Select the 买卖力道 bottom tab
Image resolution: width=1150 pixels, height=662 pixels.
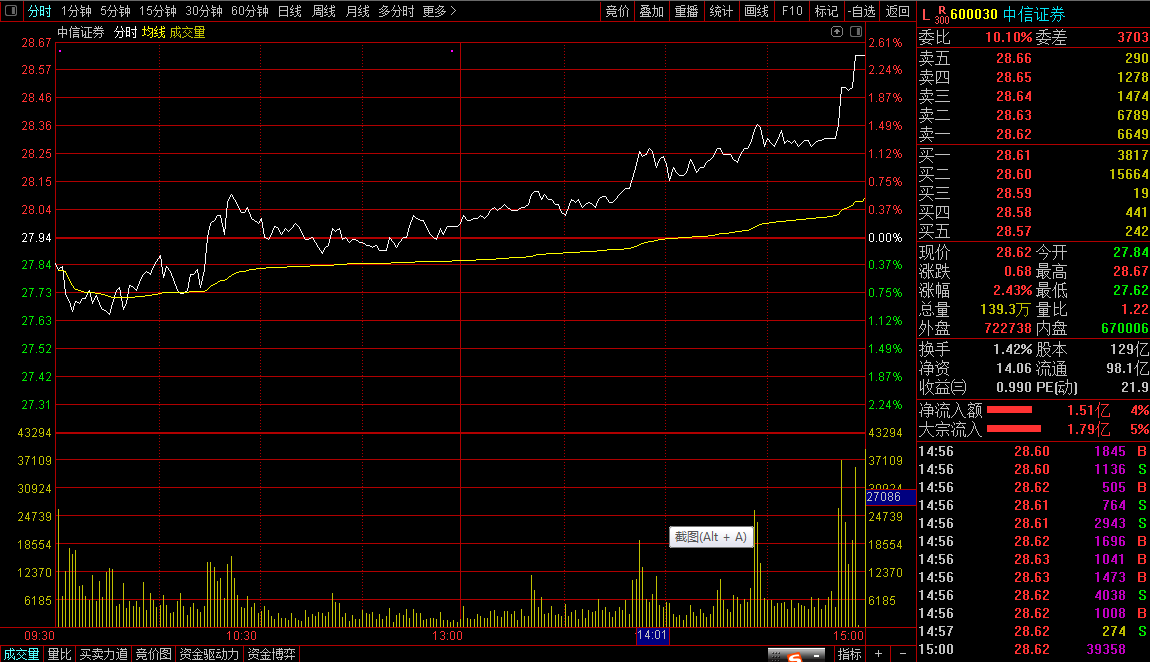103,654
